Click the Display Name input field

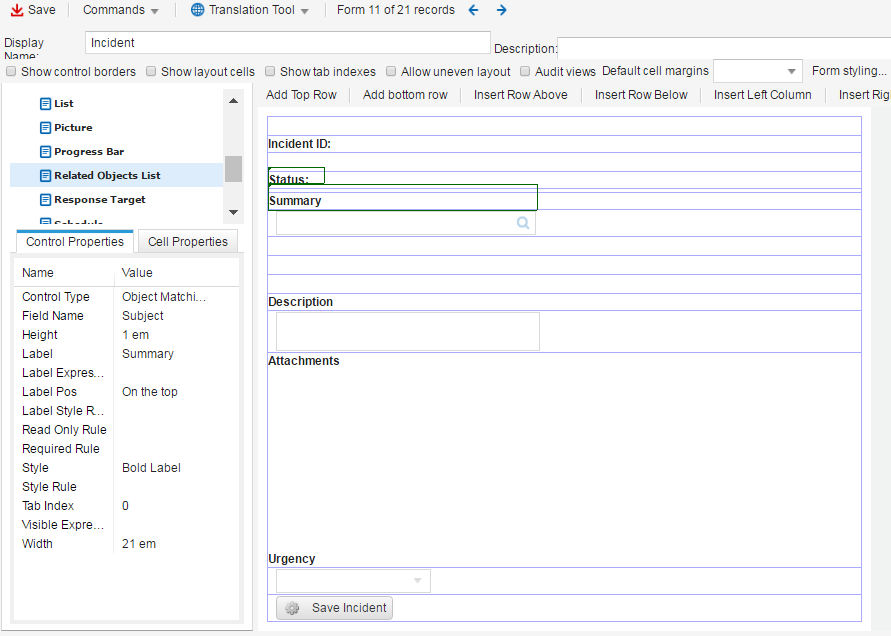click(288, 43)
